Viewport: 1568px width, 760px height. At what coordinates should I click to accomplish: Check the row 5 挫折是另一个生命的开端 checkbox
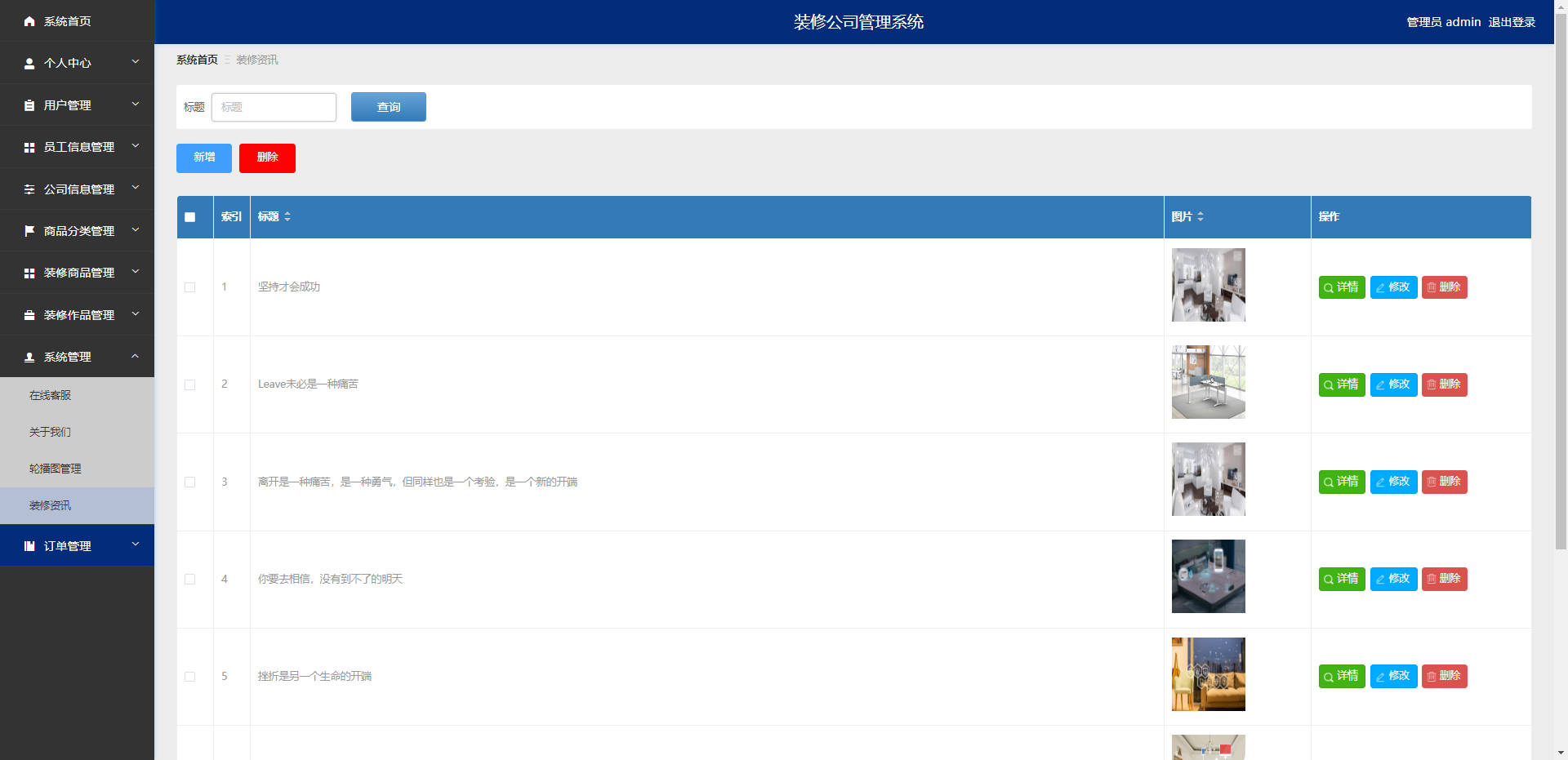[190, 676]
